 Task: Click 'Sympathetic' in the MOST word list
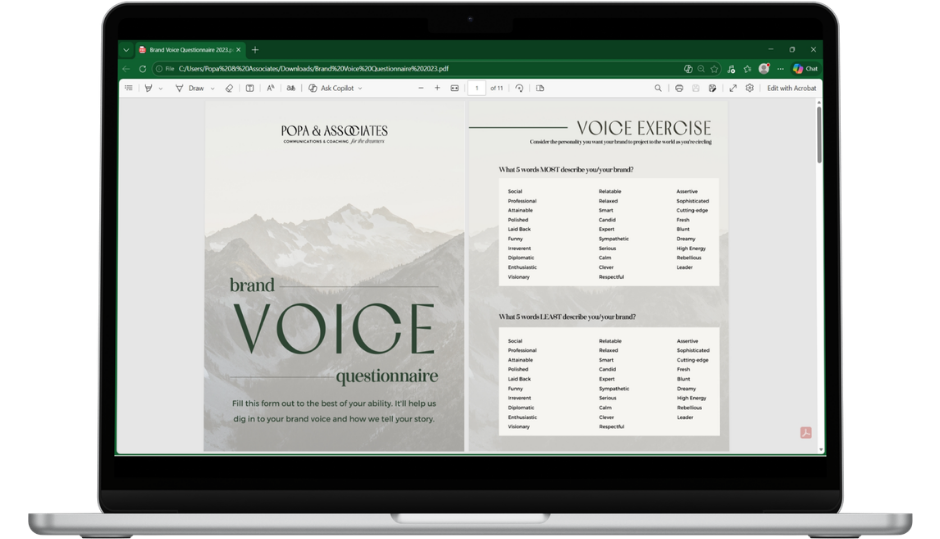[613, 239]
